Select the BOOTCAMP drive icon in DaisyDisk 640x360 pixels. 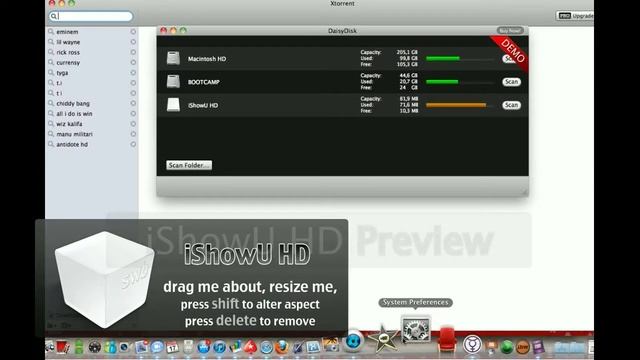(x=173, y=82)
